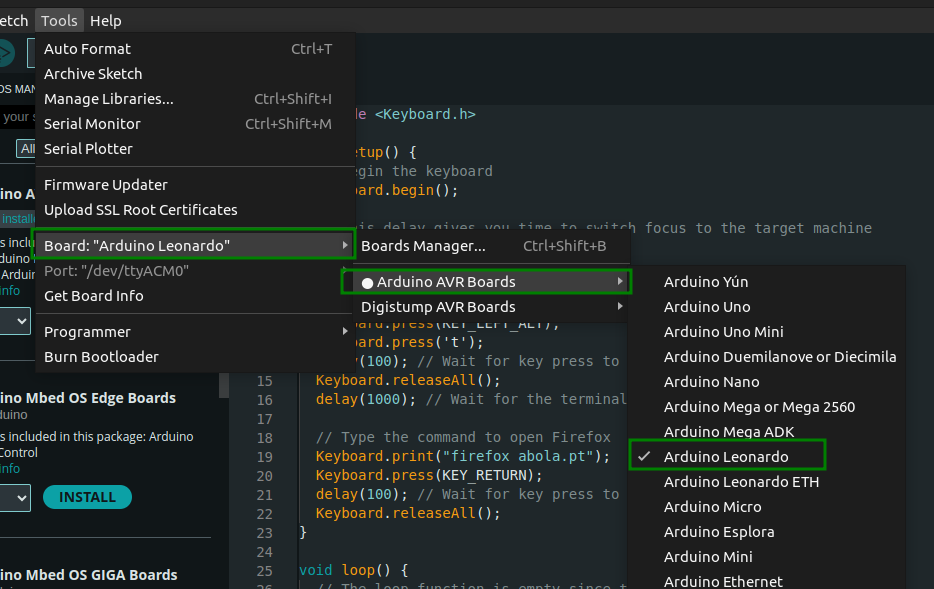The width and height of the screenshot is (934, 589).
Task: Click Burn Bootloader menu item
Action: [x=101, y=357]
